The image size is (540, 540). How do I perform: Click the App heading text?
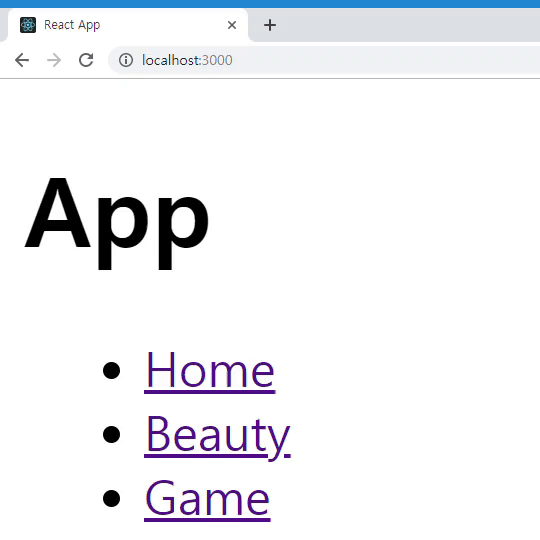116,223
